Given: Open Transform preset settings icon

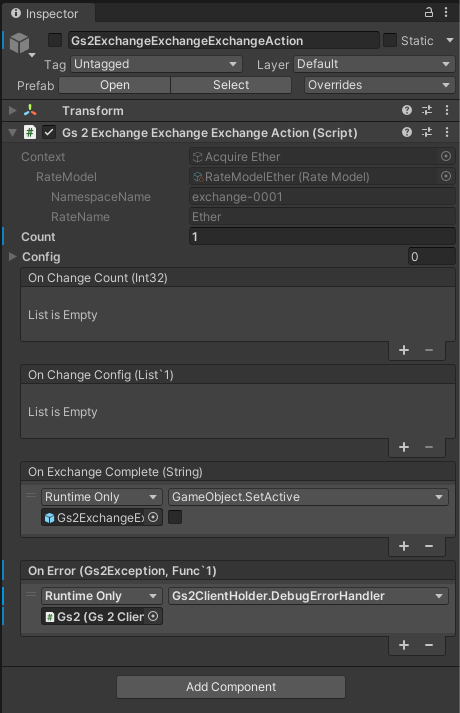Looking at the screenshot, I should click(x=427, y=110).
